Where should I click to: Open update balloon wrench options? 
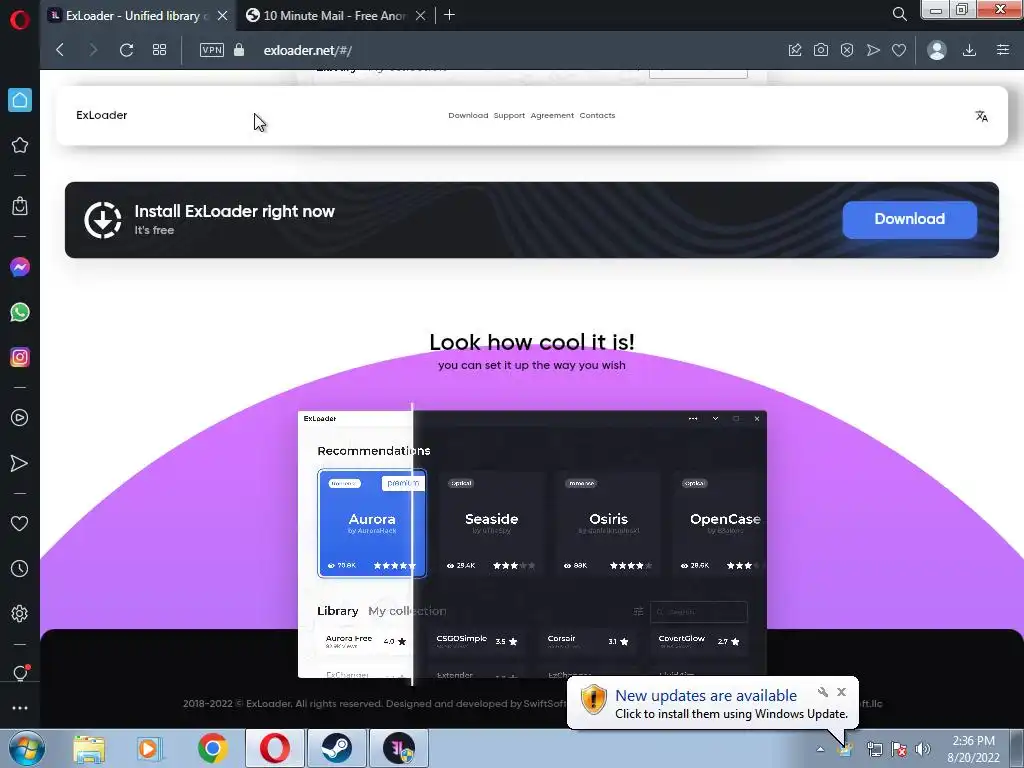pyautogui.click(x=823, y=692)
